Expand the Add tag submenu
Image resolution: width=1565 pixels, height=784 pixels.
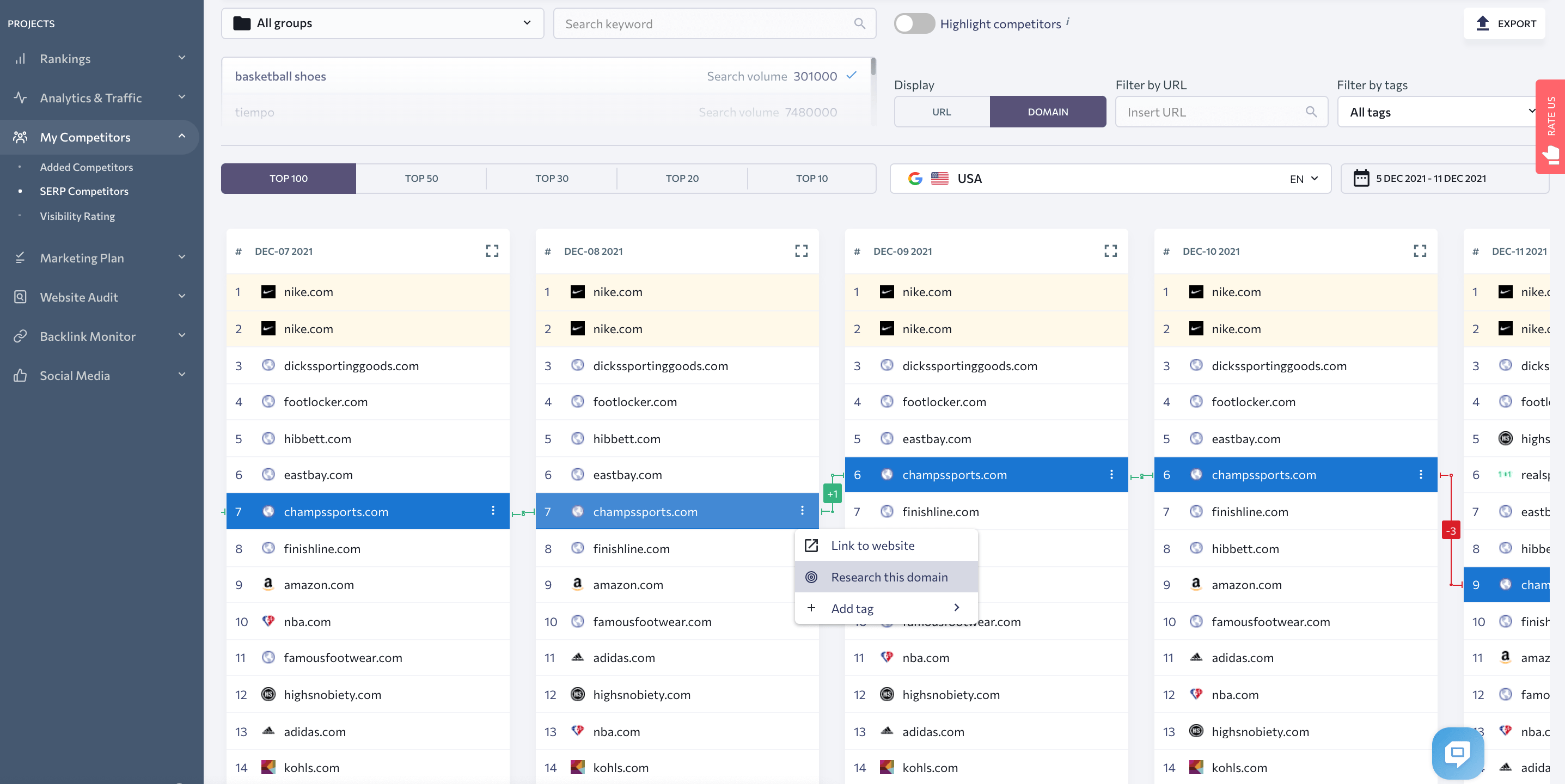pyautogui.click(x=957, y=607)
